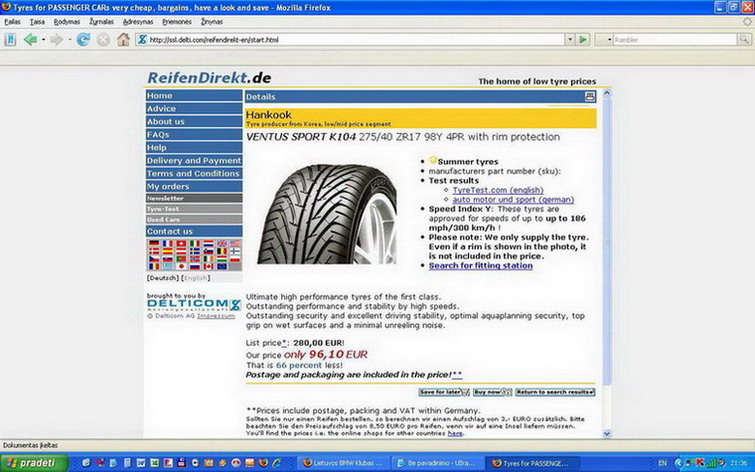This screenshot has width=755, height=472.
Task: Select the Belgian flag
Action: pos(222,251)
